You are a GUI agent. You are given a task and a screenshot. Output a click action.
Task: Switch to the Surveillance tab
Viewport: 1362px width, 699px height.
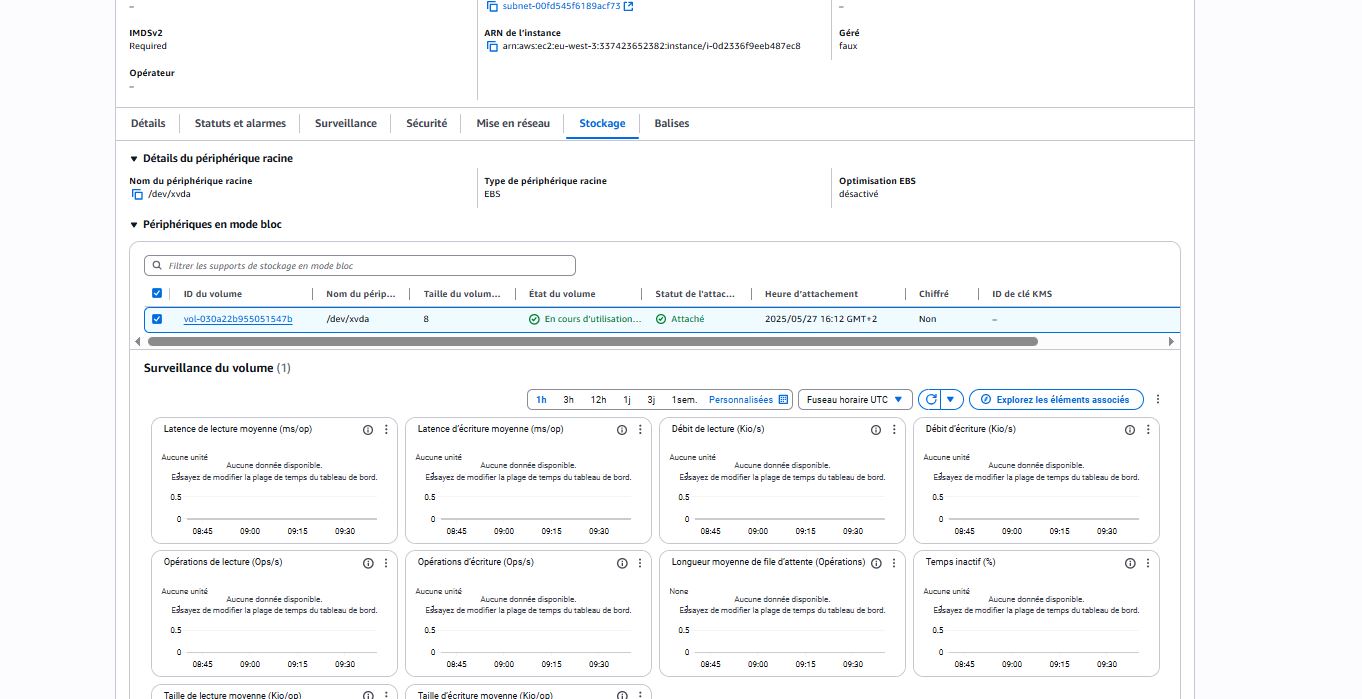345,124
